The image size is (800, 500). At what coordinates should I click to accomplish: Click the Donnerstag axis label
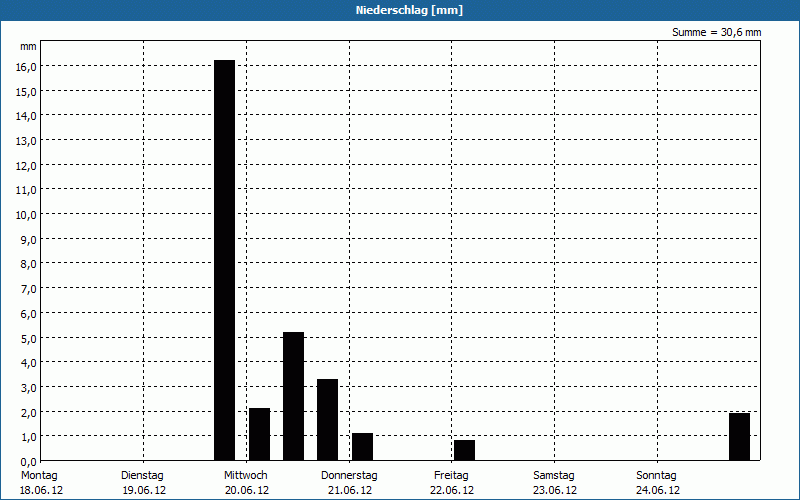coord(349,476)
